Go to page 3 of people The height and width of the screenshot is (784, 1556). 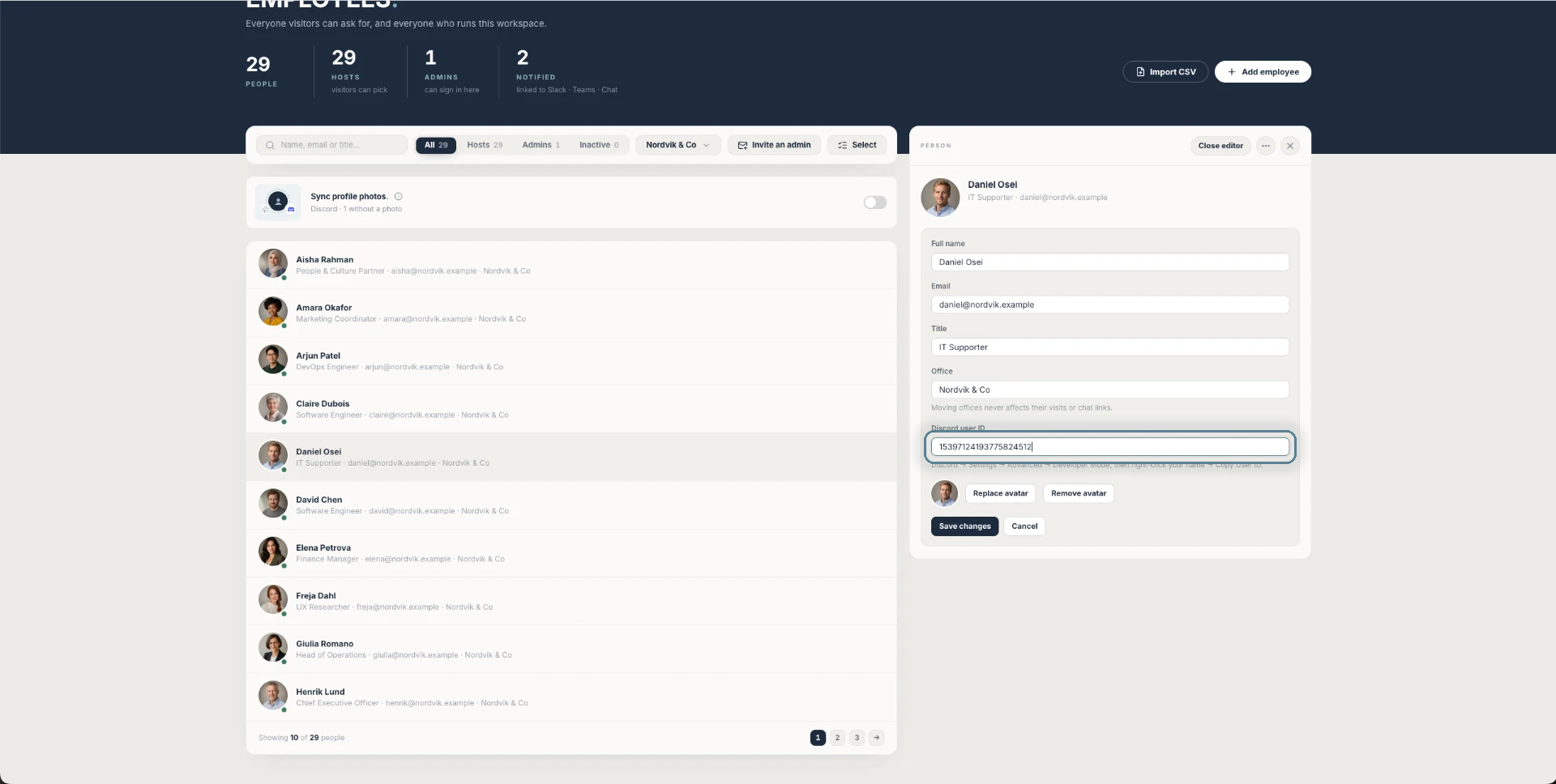click(x=857, y=738)
